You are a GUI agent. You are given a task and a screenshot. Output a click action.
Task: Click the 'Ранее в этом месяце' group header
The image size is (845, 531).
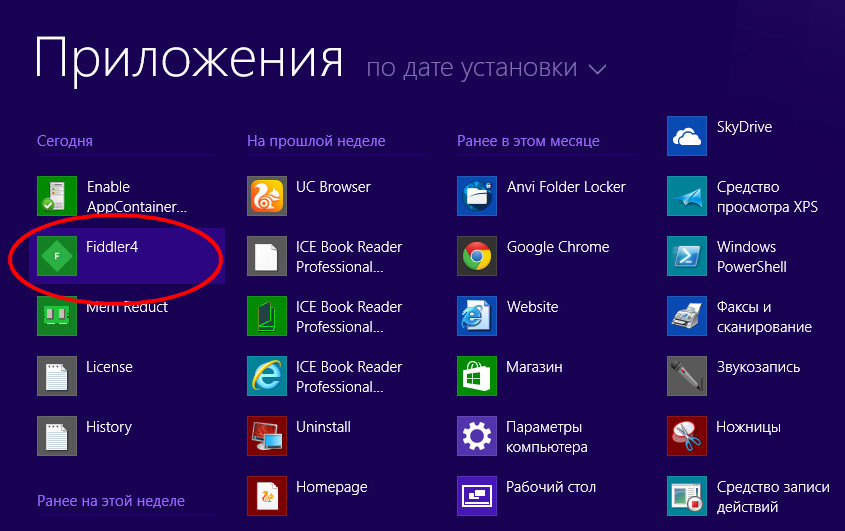[x=528, y=141]
